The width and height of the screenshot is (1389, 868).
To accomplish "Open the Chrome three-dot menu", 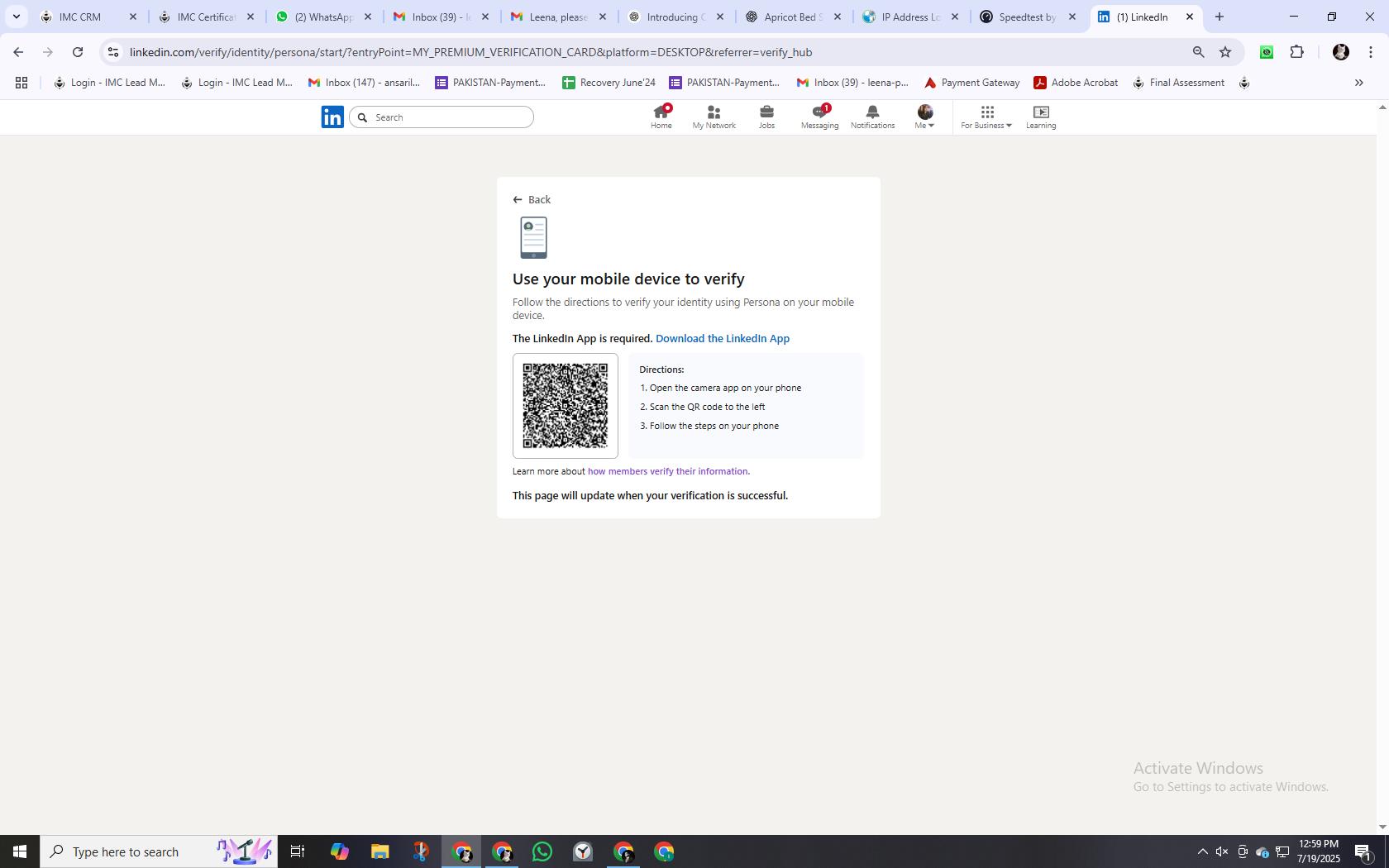I will [x=1371, y=52].
